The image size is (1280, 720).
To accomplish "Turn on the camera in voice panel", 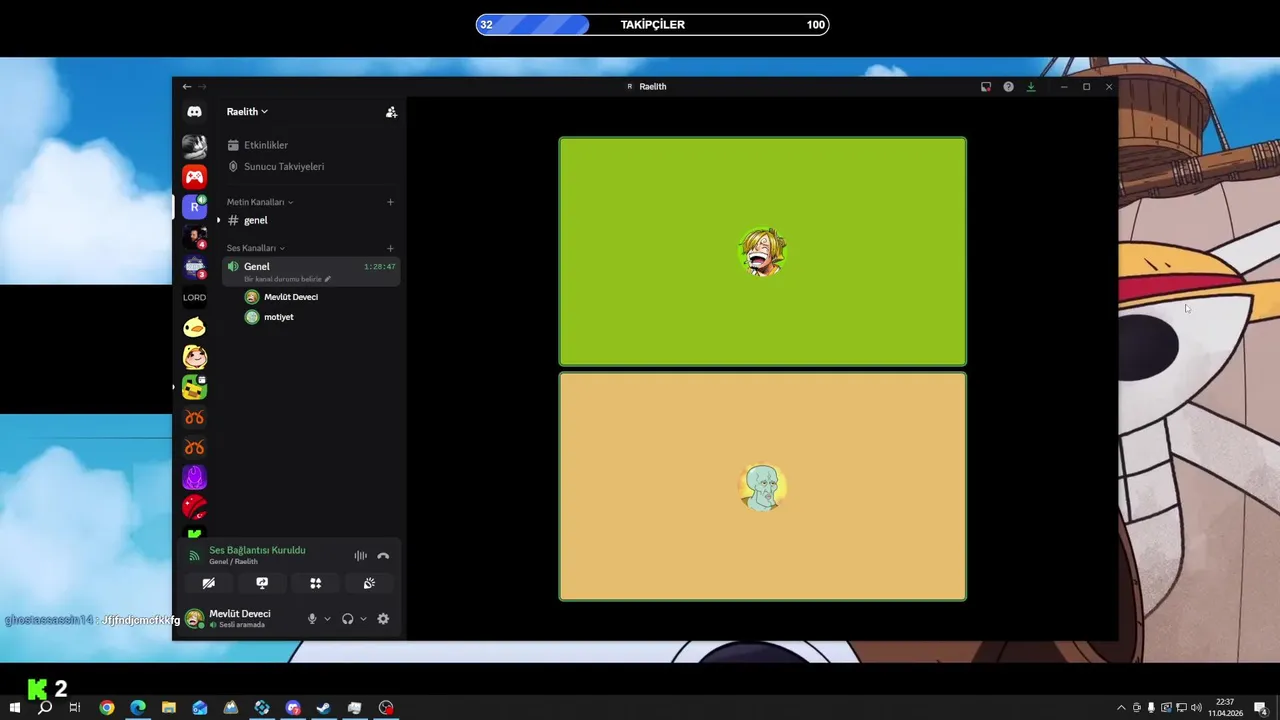I will (208, 583).
